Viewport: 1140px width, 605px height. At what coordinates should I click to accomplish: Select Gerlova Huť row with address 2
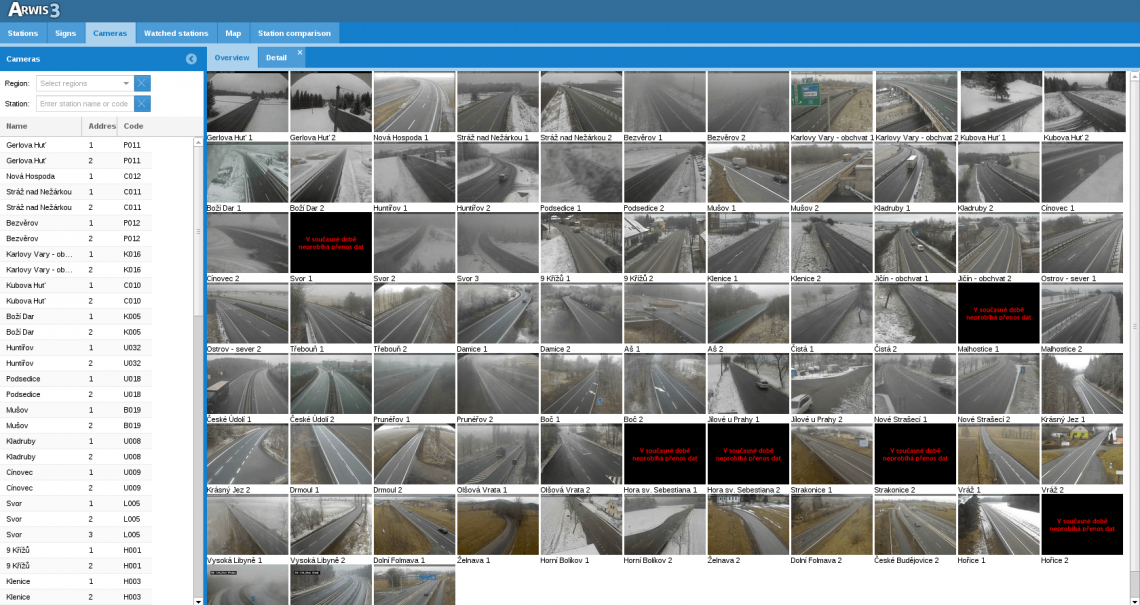[x=76, y=161]
